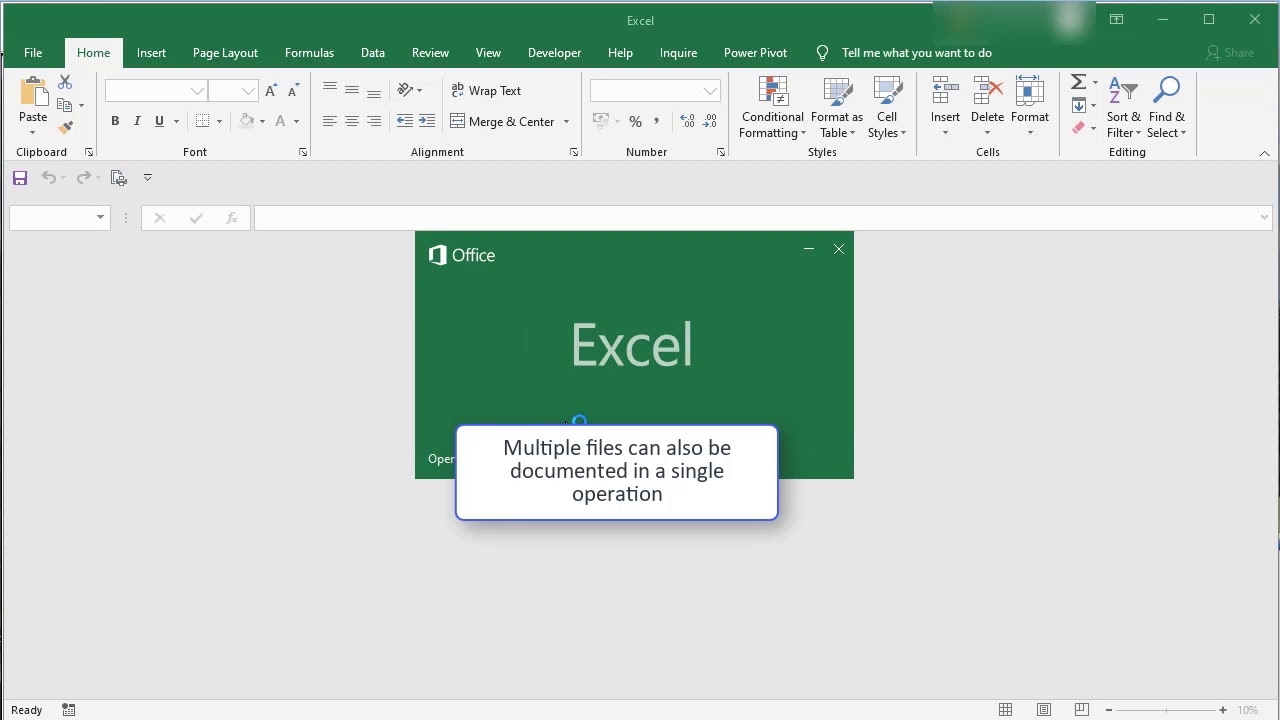Click the Cut scissors icon

[x=65, y=82]
